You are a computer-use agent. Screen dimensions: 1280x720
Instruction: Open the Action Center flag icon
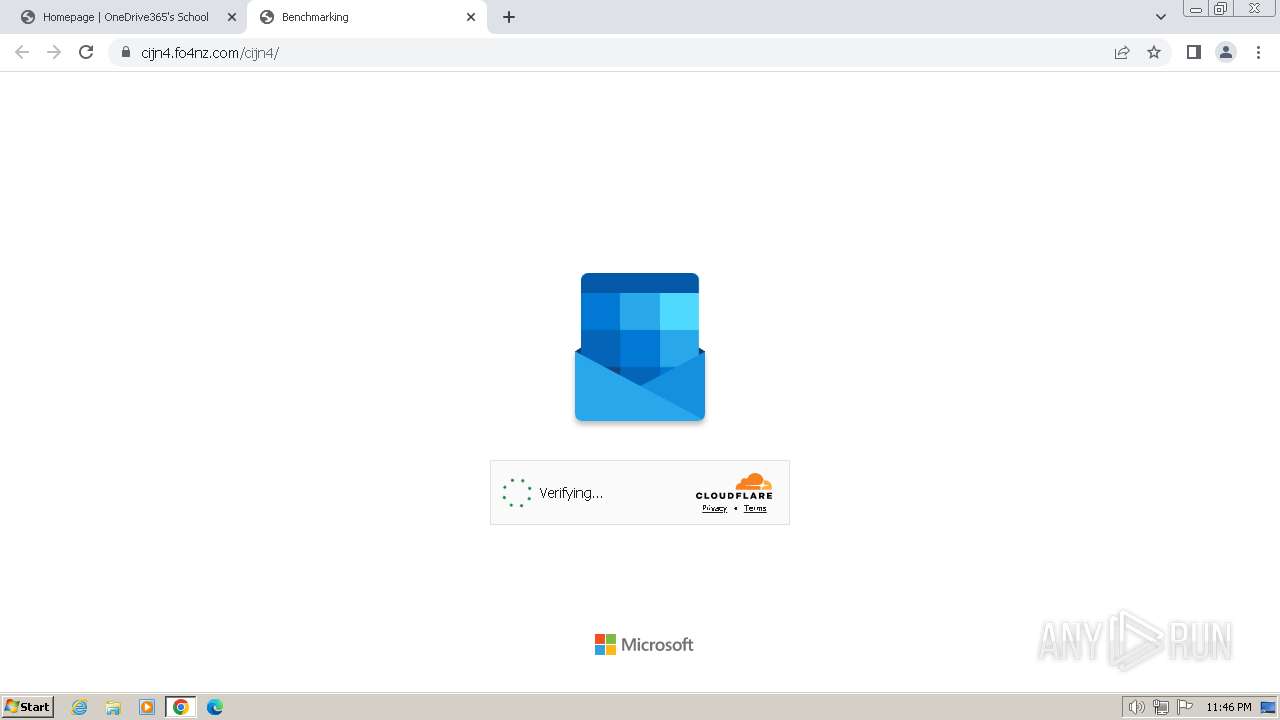pyautogui.click(x=1185, y=707)
